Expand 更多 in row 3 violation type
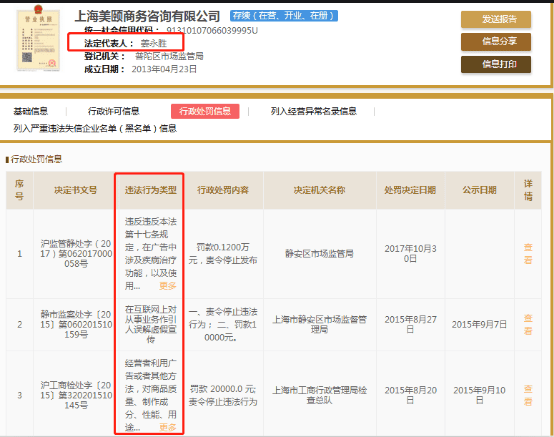This screenshot has width=554, height=437. (x=167, y=427)
